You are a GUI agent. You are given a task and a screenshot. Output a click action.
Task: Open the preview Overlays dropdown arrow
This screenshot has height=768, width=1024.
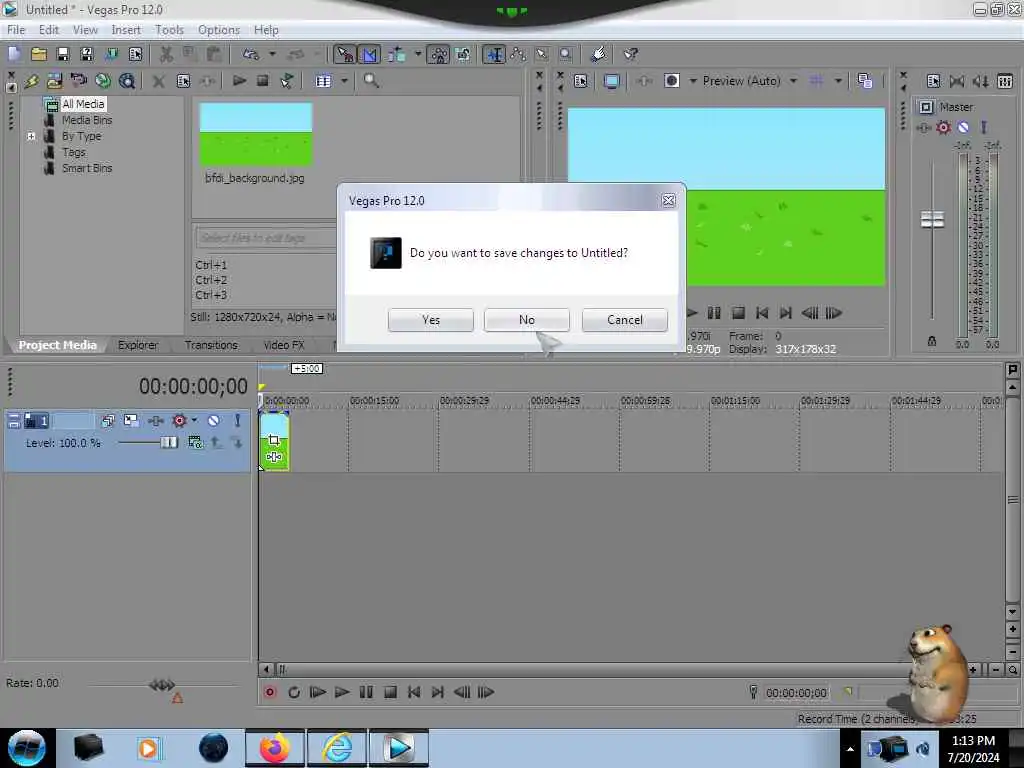click(838, 81)
